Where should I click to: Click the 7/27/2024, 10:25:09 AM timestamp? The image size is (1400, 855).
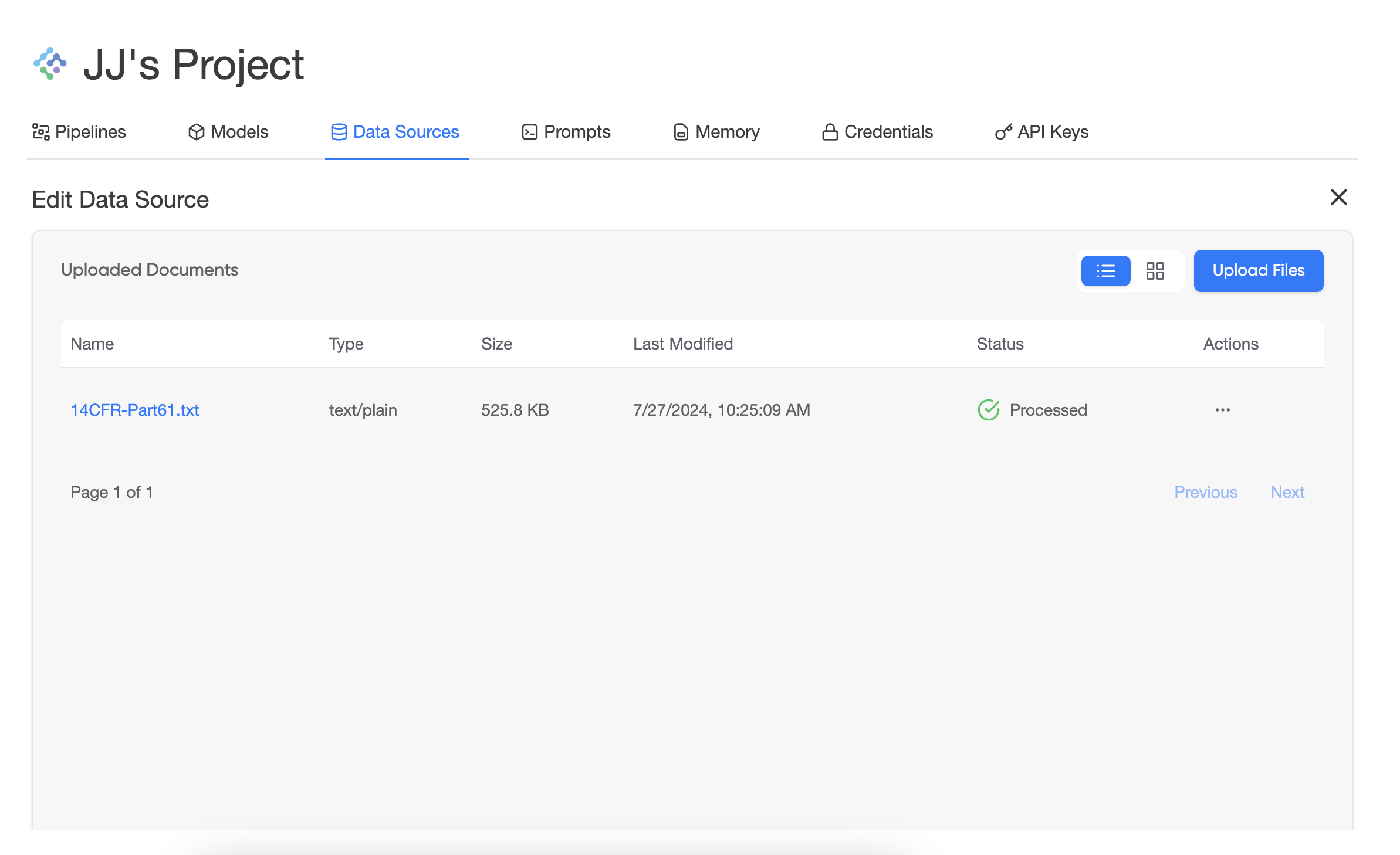[x=722, y=410]
